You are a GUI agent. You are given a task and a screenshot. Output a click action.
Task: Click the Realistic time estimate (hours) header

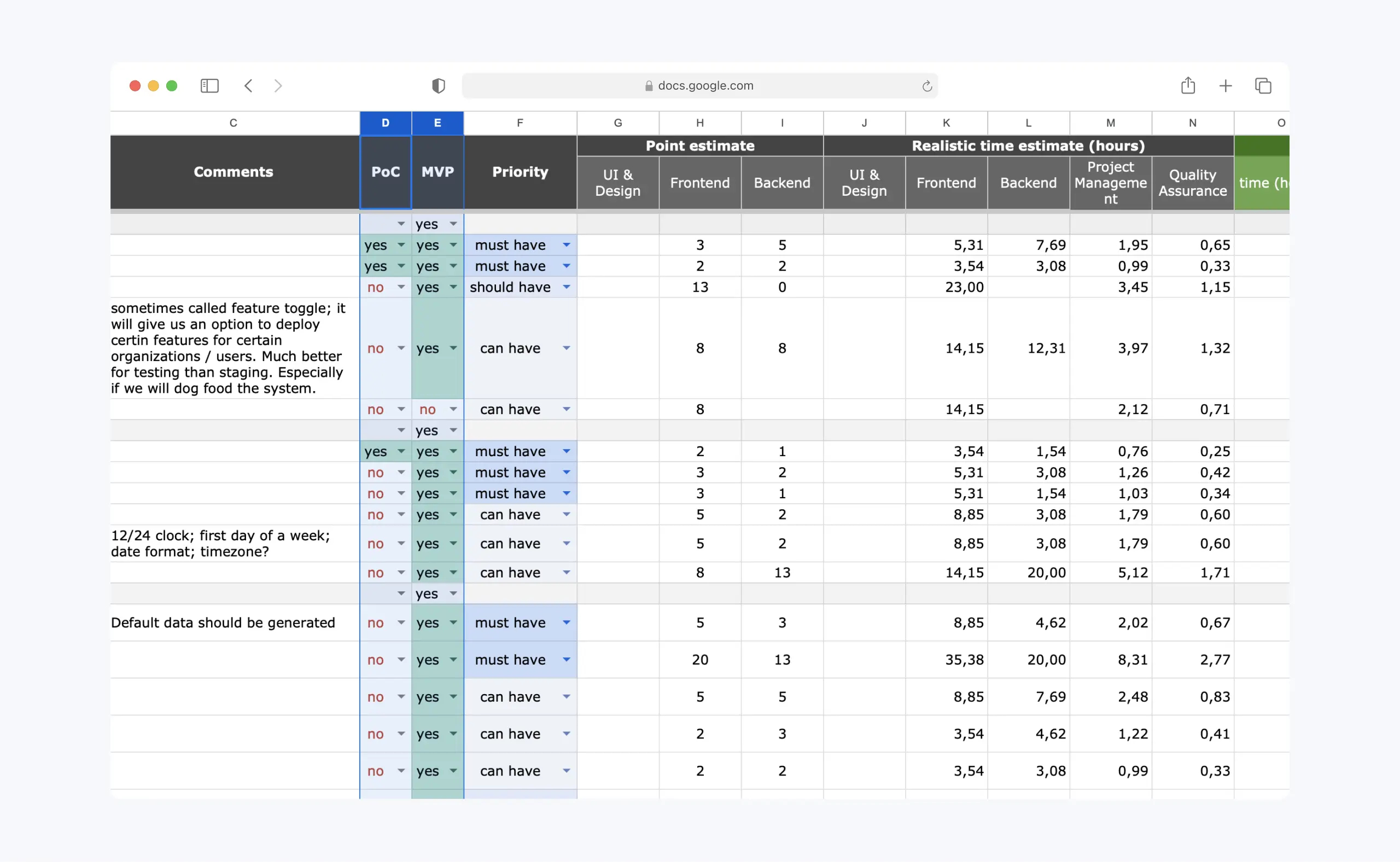(x=1028, y=146)
